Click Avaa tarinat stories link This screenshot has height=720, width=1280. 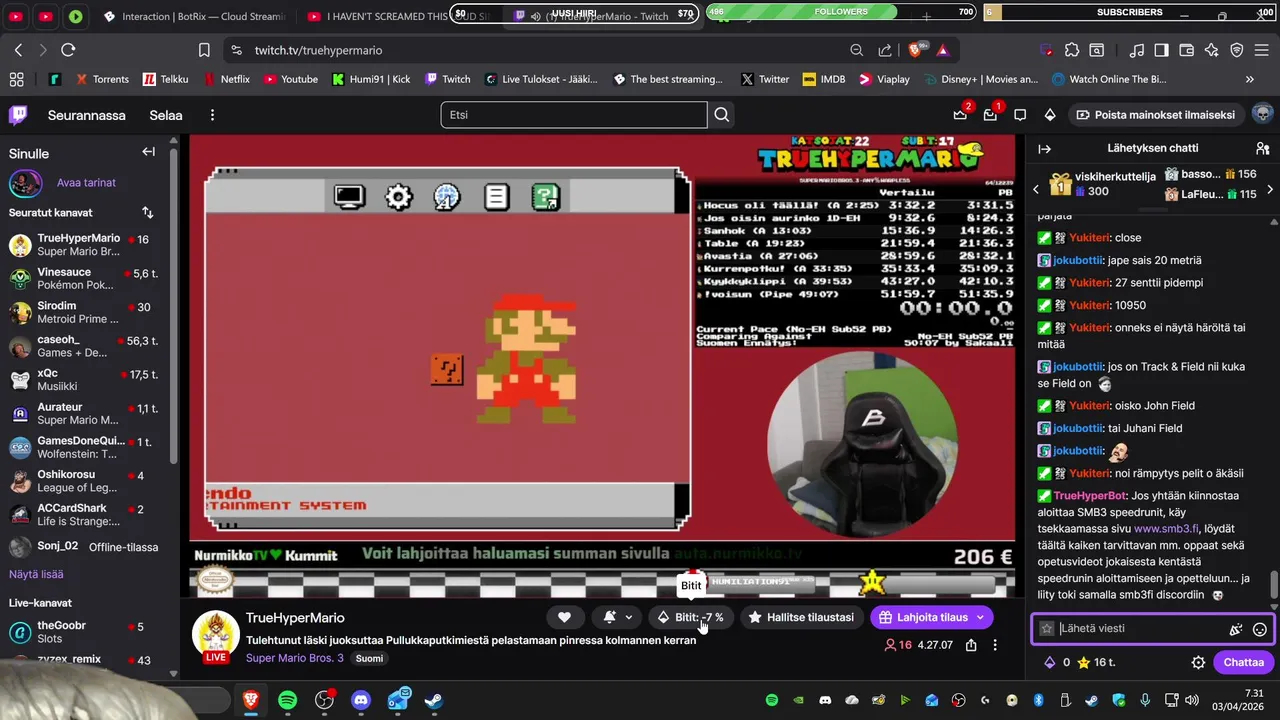point(86,183)
